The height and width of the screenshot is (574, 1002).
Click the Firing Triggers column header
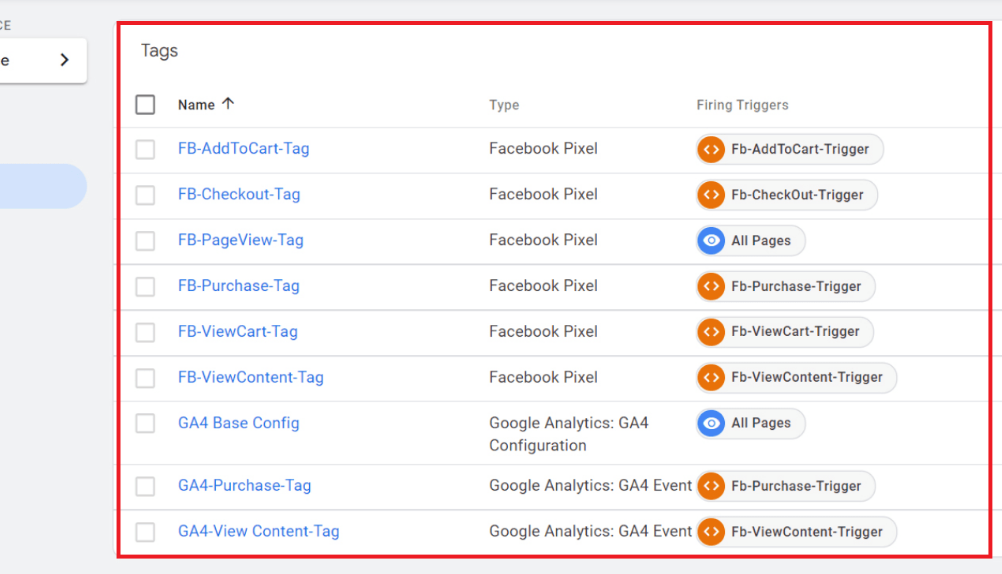coord(742,105)
